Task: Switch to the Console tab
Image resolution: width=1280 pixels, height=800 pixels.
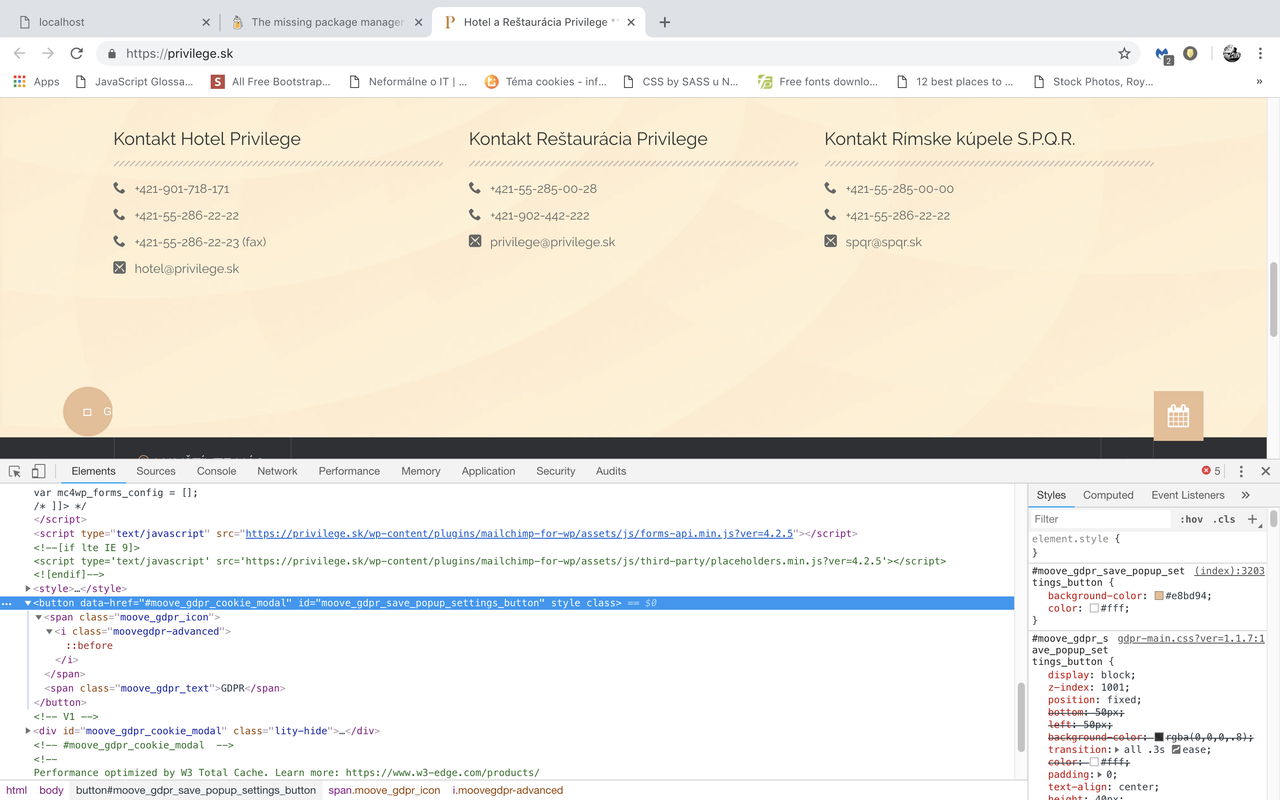Action: coord(217,471)
